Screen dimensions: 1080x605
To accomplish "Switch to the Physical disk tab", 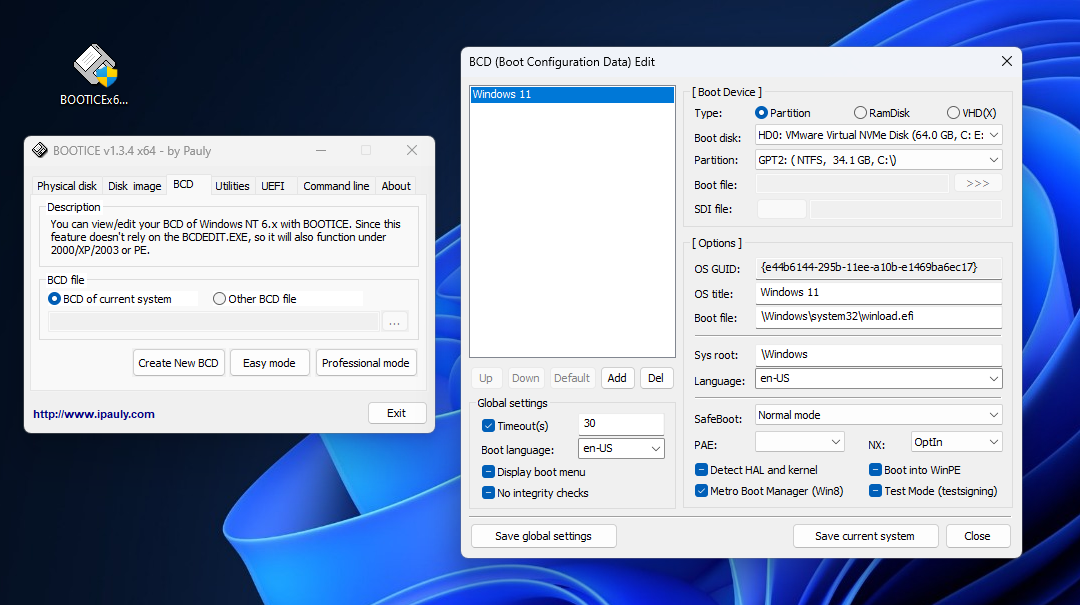I will point(67,186).
